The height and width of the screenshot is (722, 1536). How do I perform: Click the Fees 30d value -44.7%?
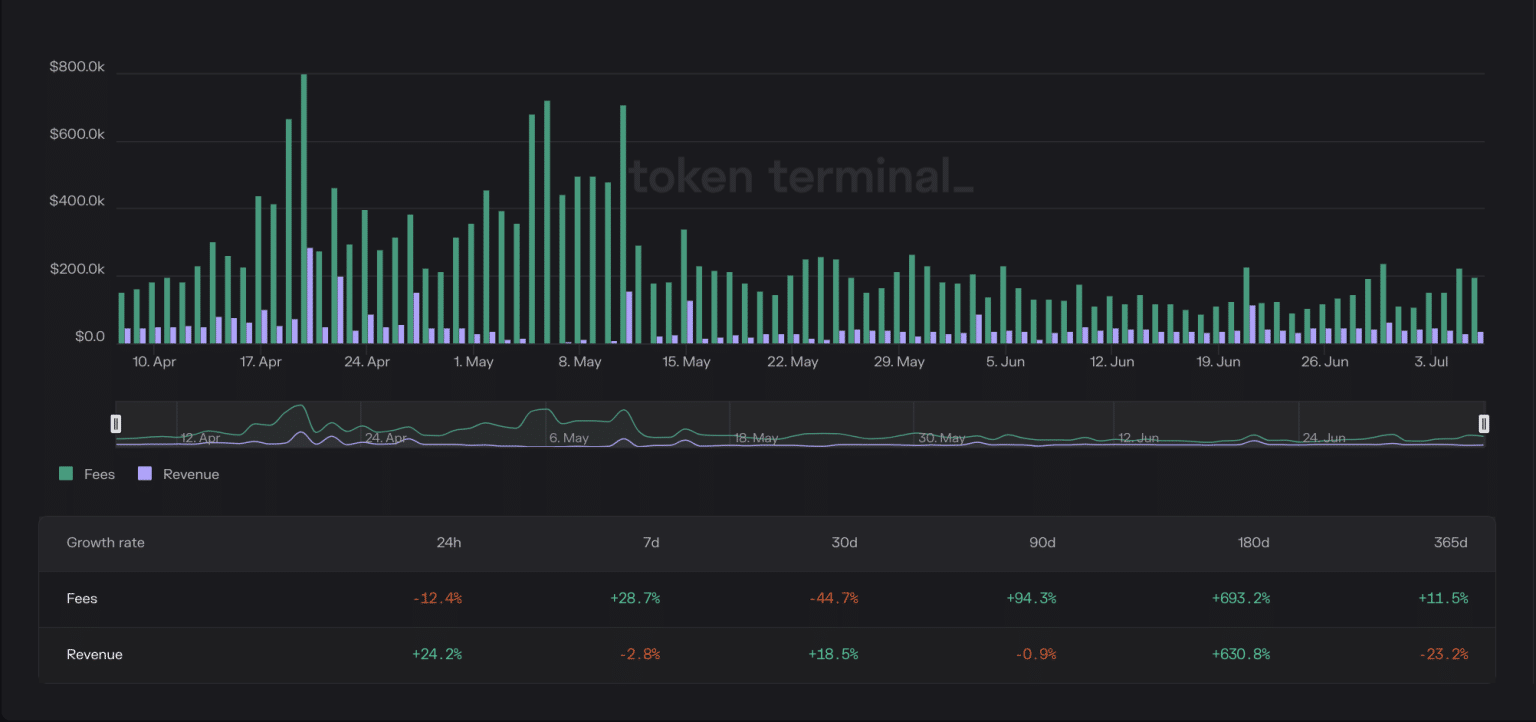click(x=833, y=599)
